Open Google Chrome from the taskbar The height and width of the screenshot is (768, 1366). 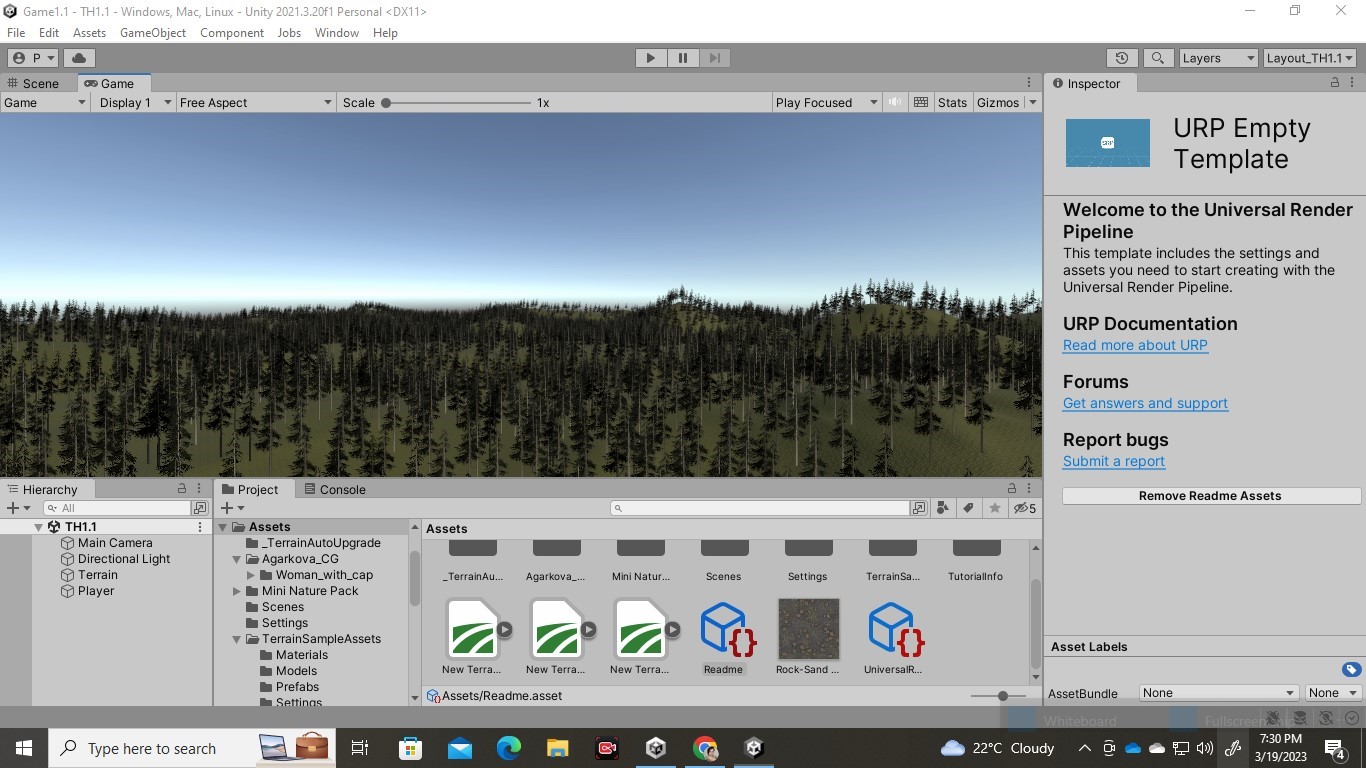pos(705,748)
